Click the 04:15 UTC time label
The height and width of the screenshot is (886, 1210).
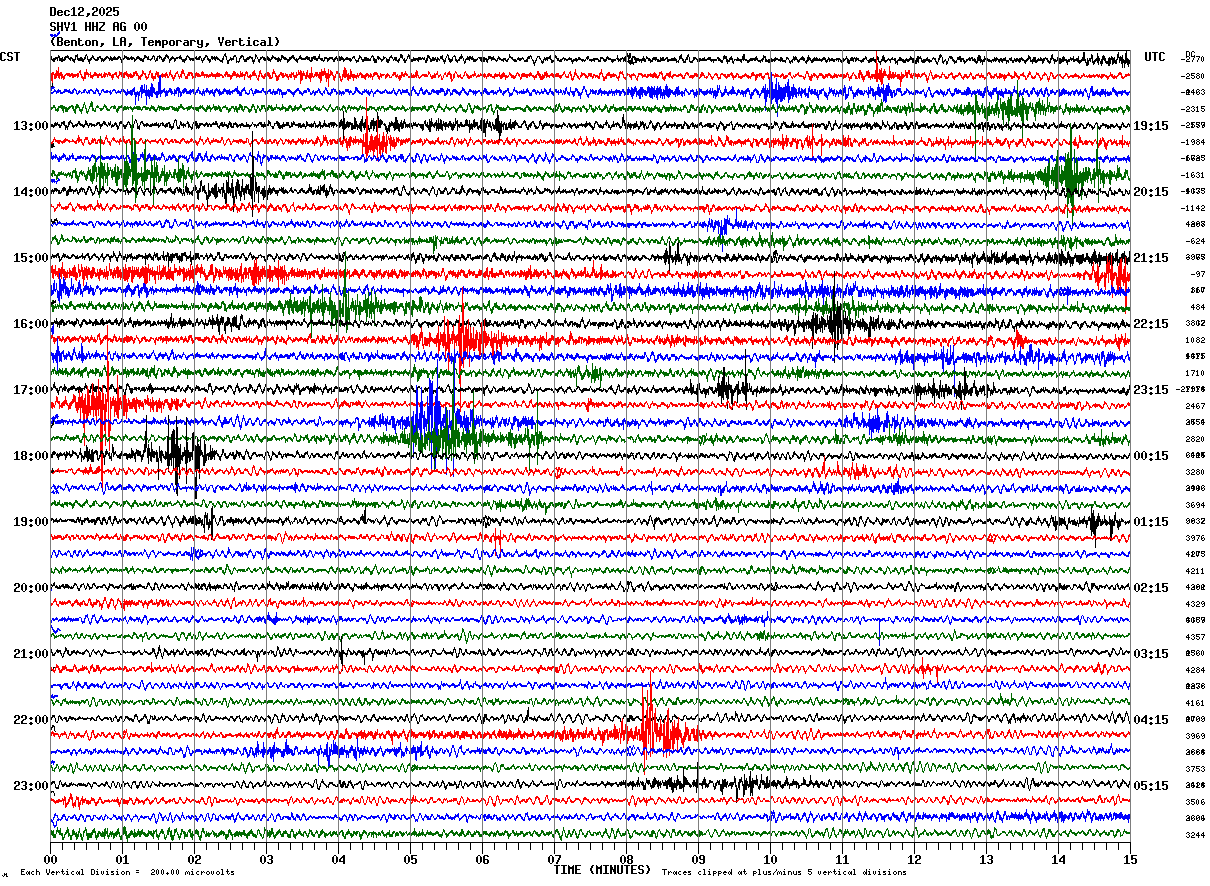click(x=1151, y=720)
